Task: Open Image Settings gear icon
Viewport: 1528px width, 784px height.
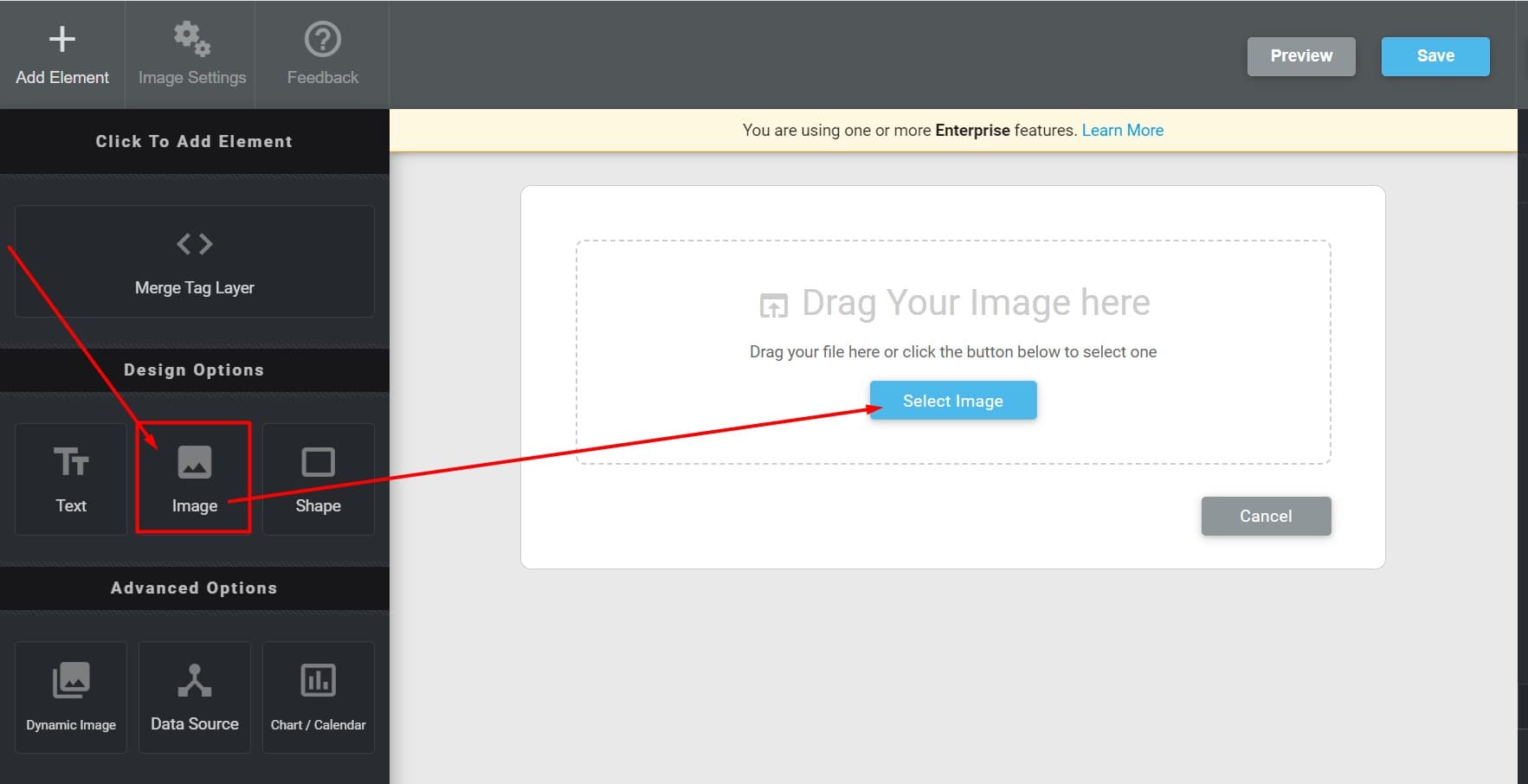Action: click(191, 40)
